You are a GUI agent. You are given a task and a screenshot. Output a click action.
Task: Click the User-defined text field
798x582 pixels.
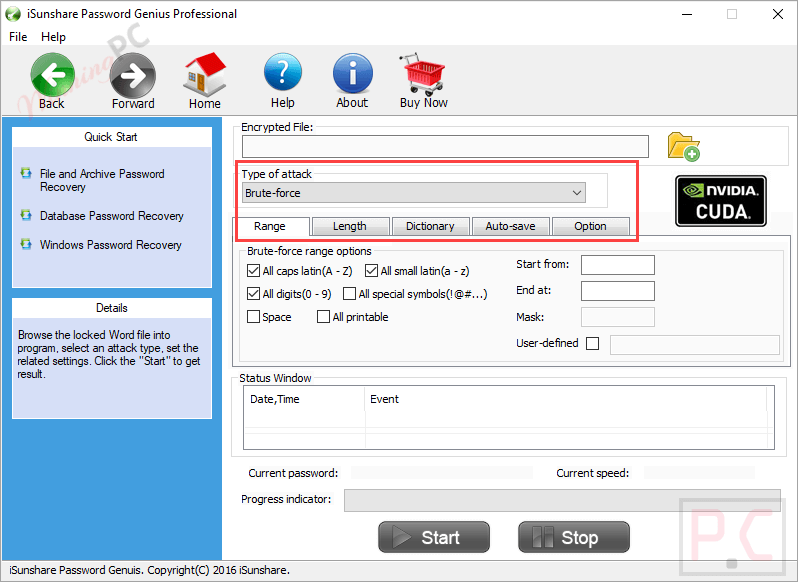coord(695,344)
